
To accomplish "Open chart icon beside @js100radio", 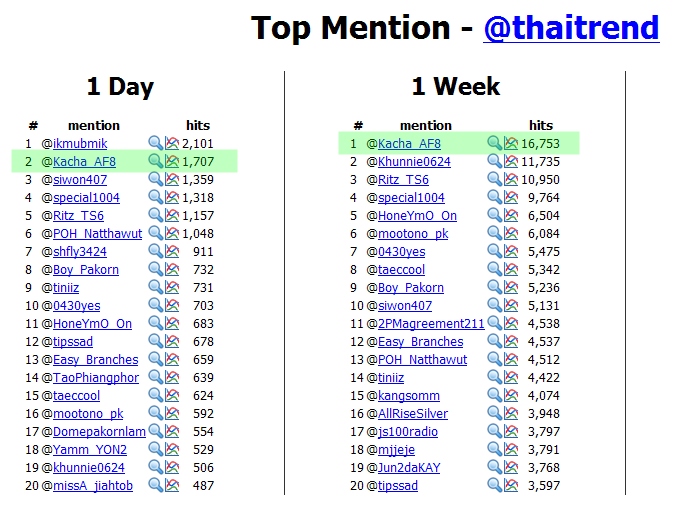I will 511,431.
